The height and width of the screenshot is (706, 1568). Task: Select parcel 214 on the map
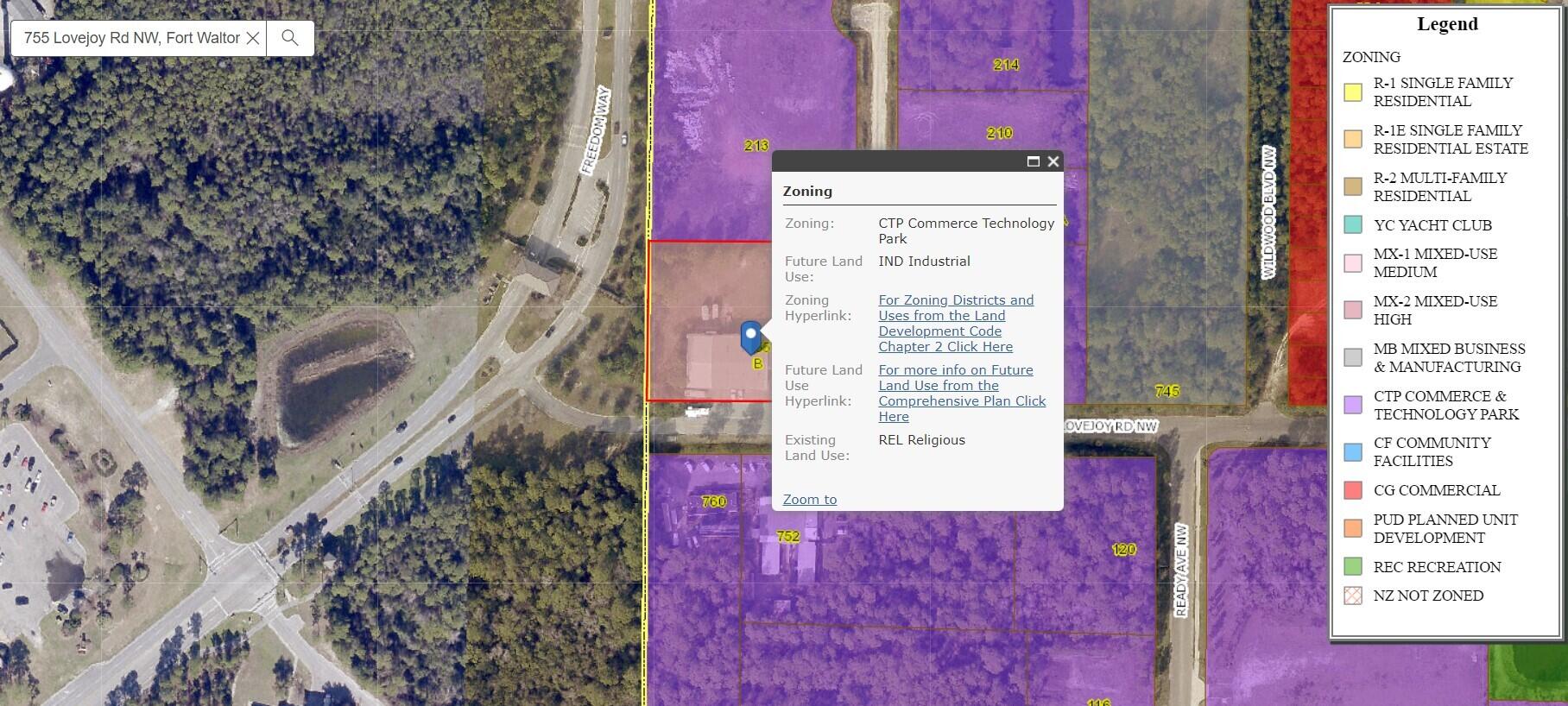click(1005, 65)
